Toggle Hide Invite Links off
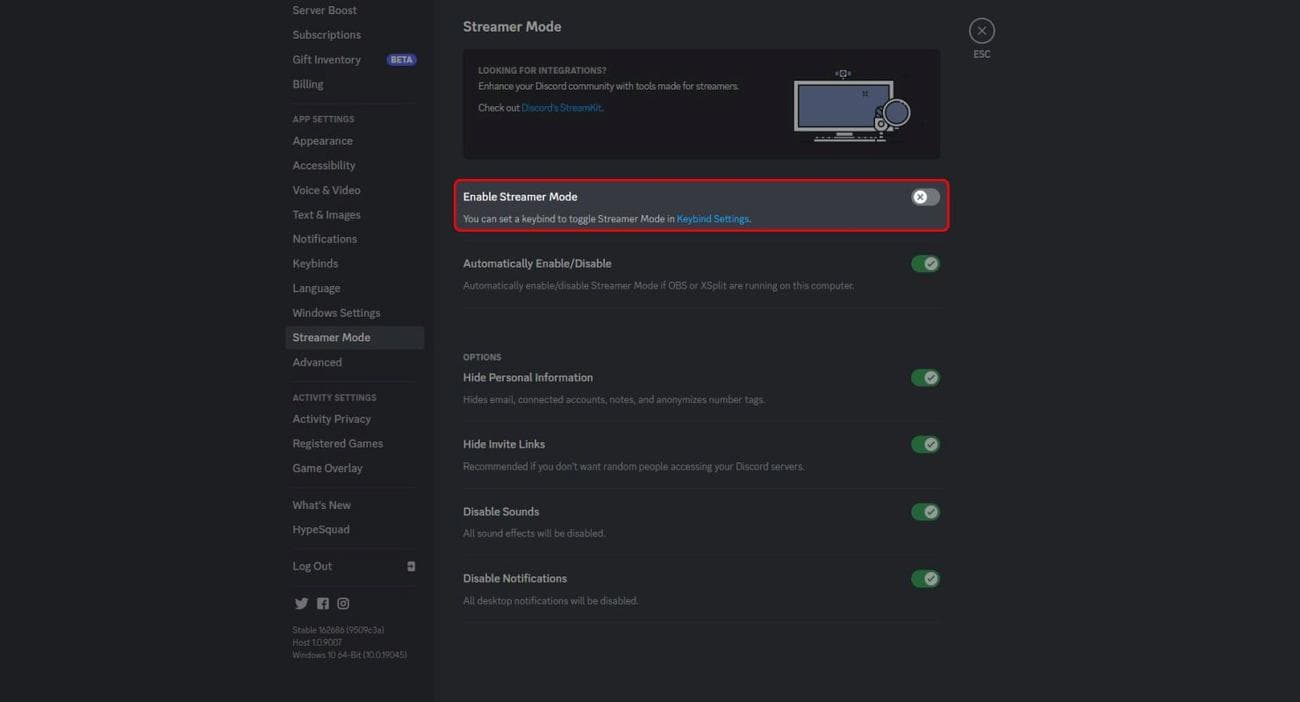This screenshot has height=702, width=1300. [925, 443]
